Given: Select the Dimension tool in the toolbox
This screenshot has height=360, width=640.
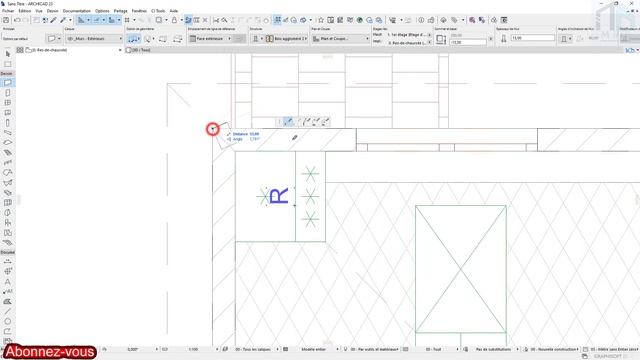Looking at the screenshot, I should click(8, 261).
